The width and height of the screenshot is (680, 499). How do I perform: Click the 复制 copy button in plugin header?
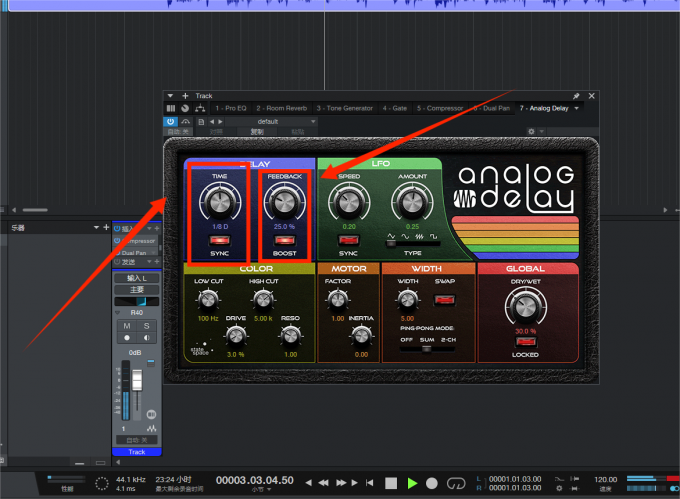[x=257, y=131]
